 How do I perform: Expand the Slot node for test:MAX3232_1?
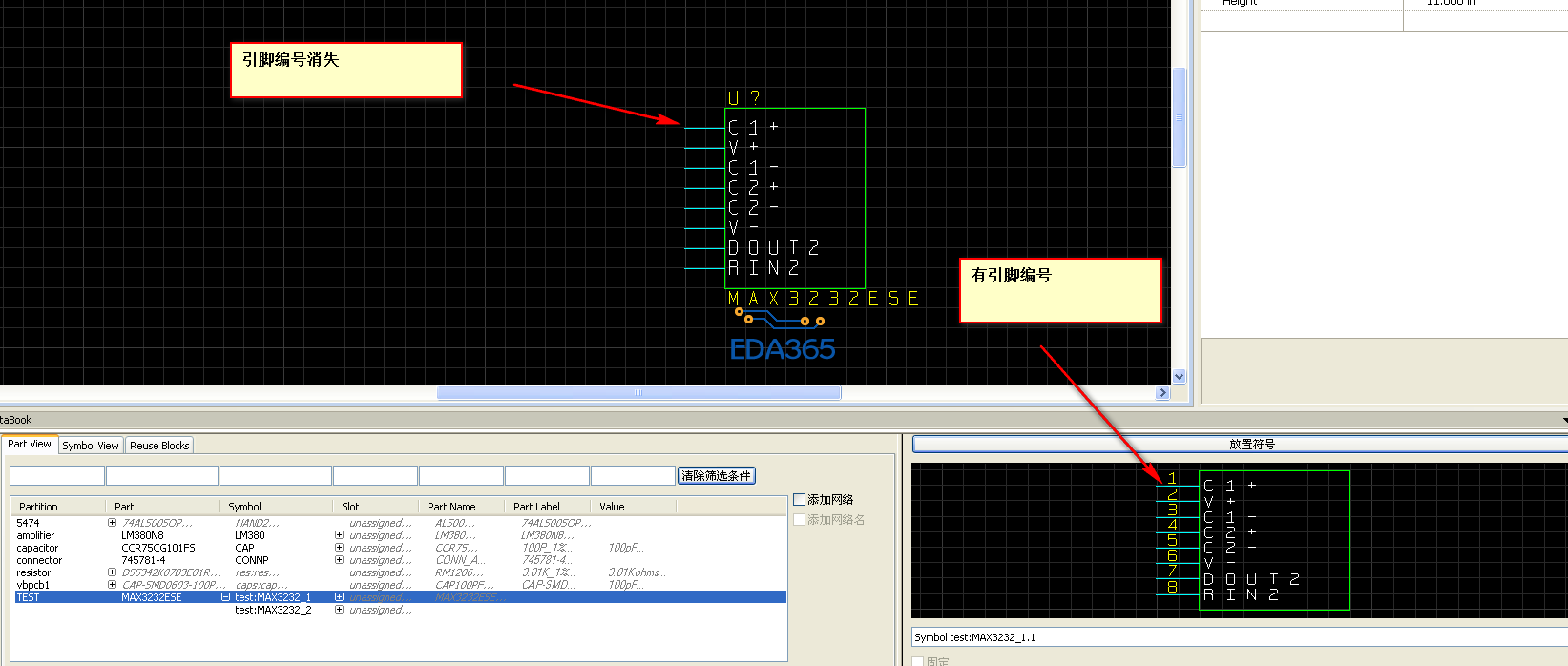tap(339, 597)
